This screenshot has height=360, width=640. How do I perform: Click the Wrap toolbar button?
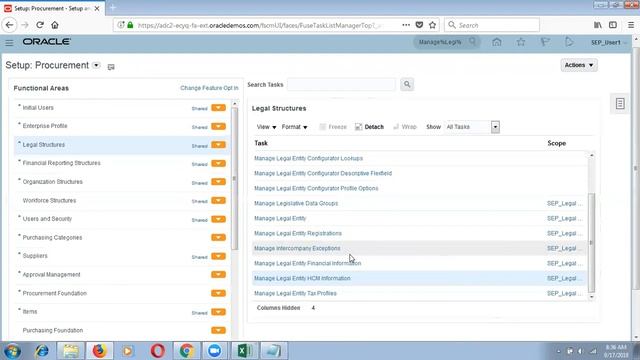[x=404, y=127]
